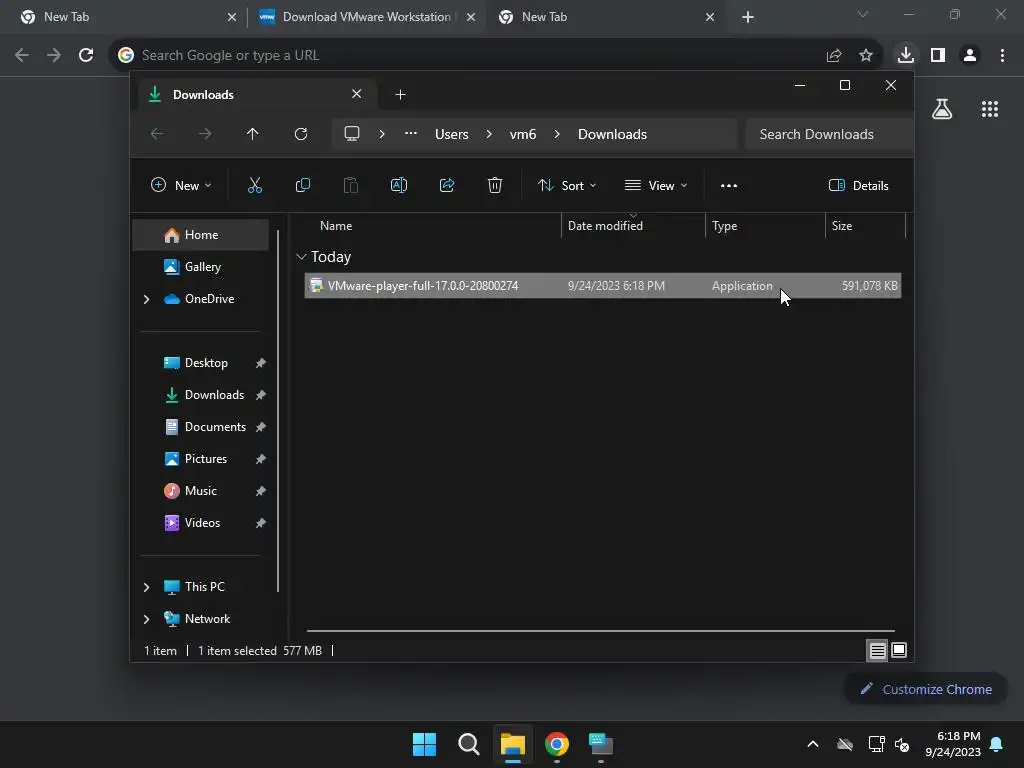Select the Downloads tab in File Explorer
This screenshot has width=1024, height=768.
257,95
